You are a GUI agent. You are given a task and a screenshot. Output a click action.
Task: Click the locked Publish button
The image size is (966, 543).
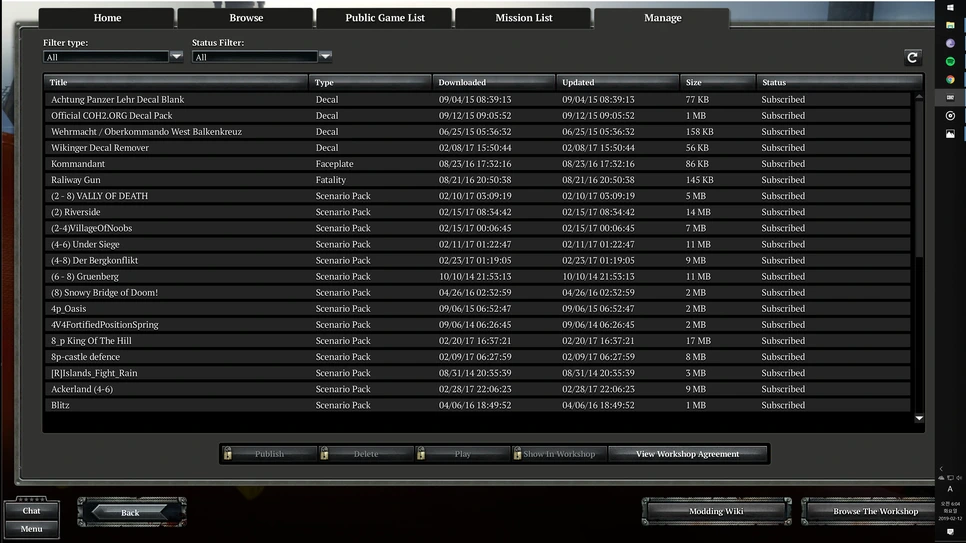click(269, 454)
